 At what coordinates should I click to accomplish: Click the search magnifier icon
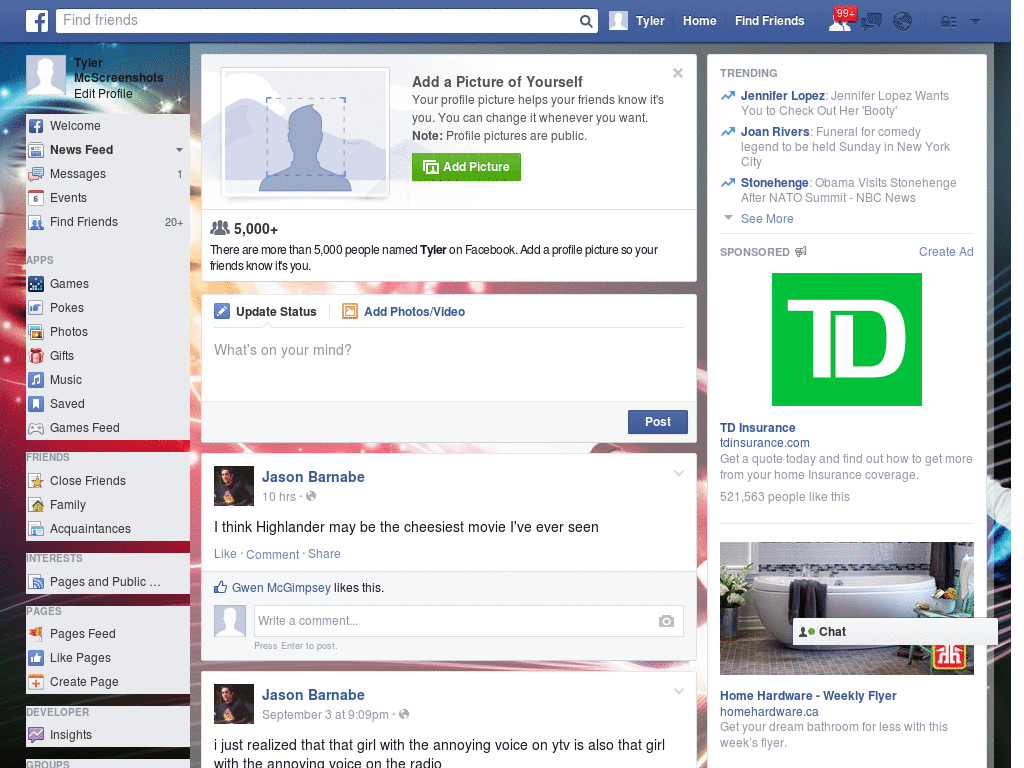[x=586, y=21]
